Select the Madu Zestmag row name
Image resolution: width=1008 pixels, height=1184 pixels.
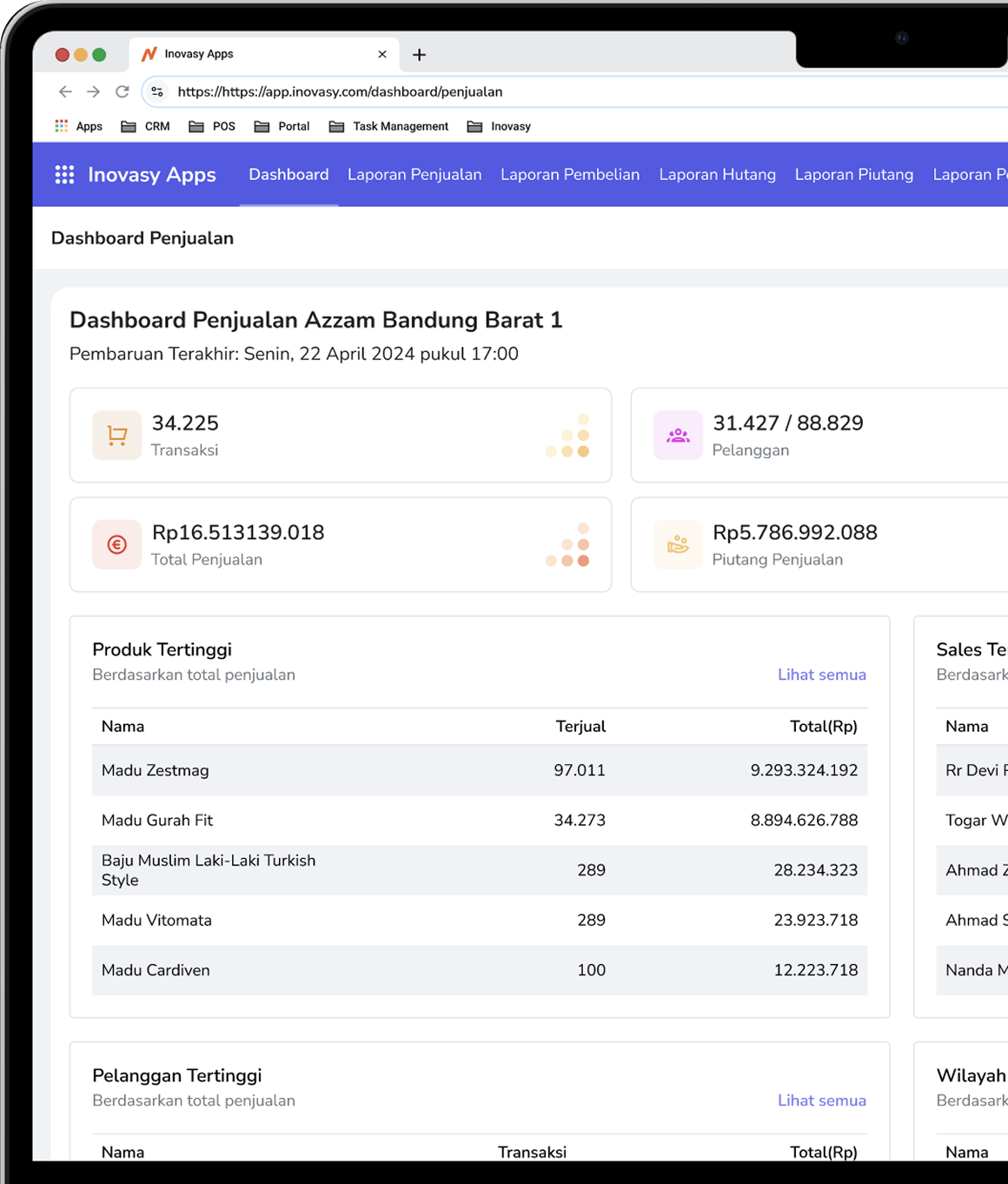156,770
